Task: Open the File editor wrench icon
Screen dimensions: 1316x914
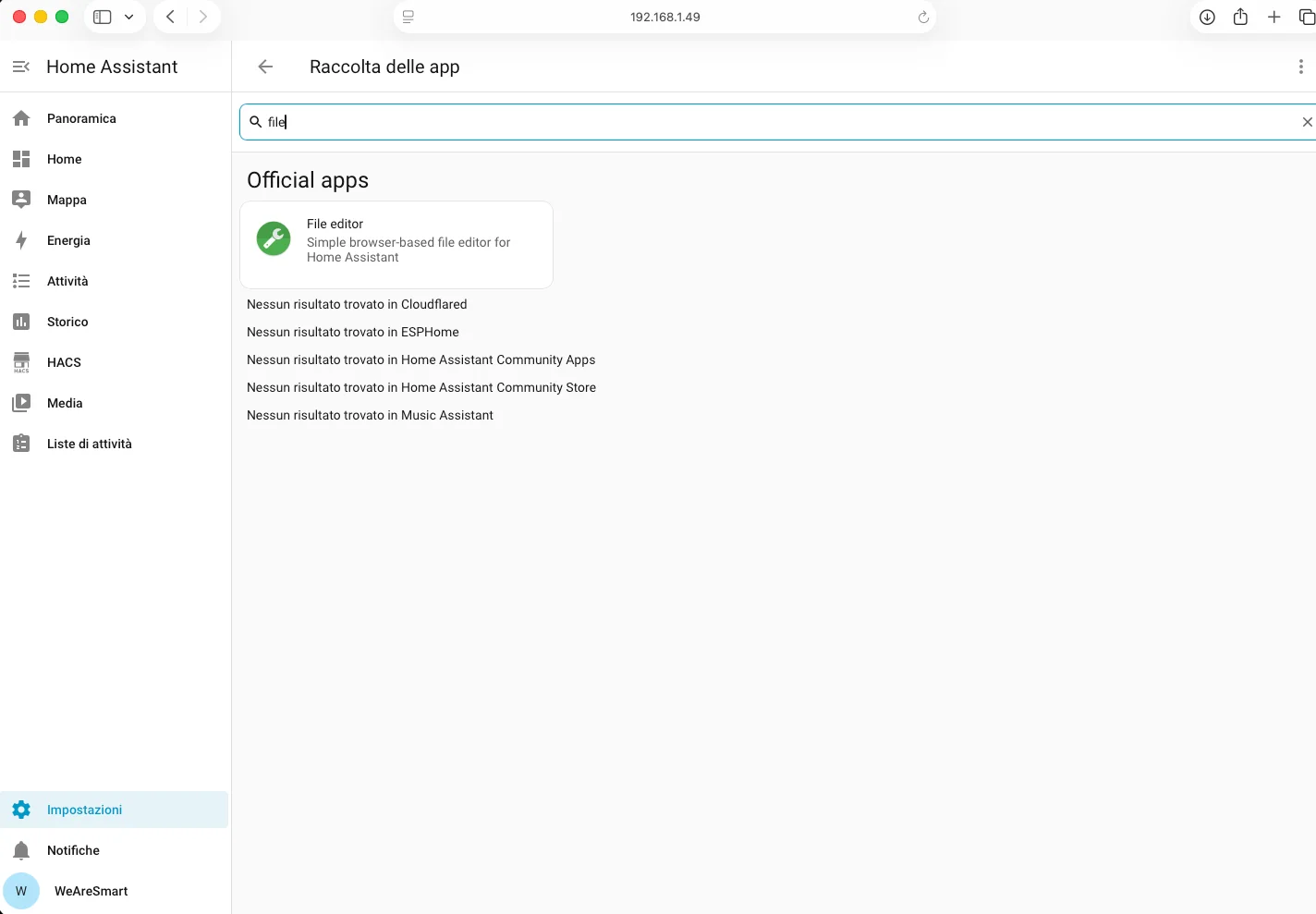Action: coord(274,239)
